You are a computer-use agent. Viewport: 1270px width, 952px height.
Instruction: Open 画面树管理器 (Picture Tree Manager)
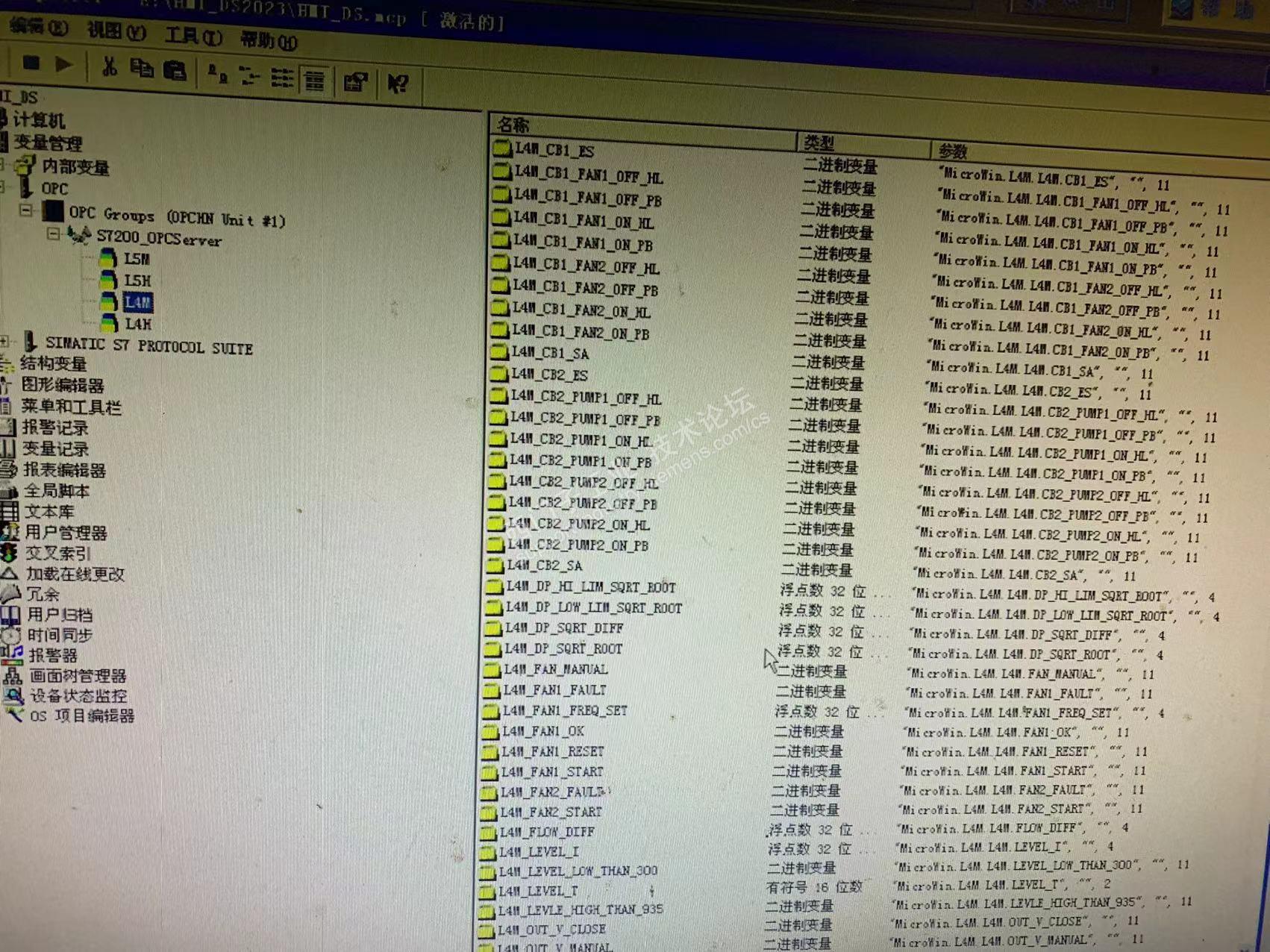(78, 676)
